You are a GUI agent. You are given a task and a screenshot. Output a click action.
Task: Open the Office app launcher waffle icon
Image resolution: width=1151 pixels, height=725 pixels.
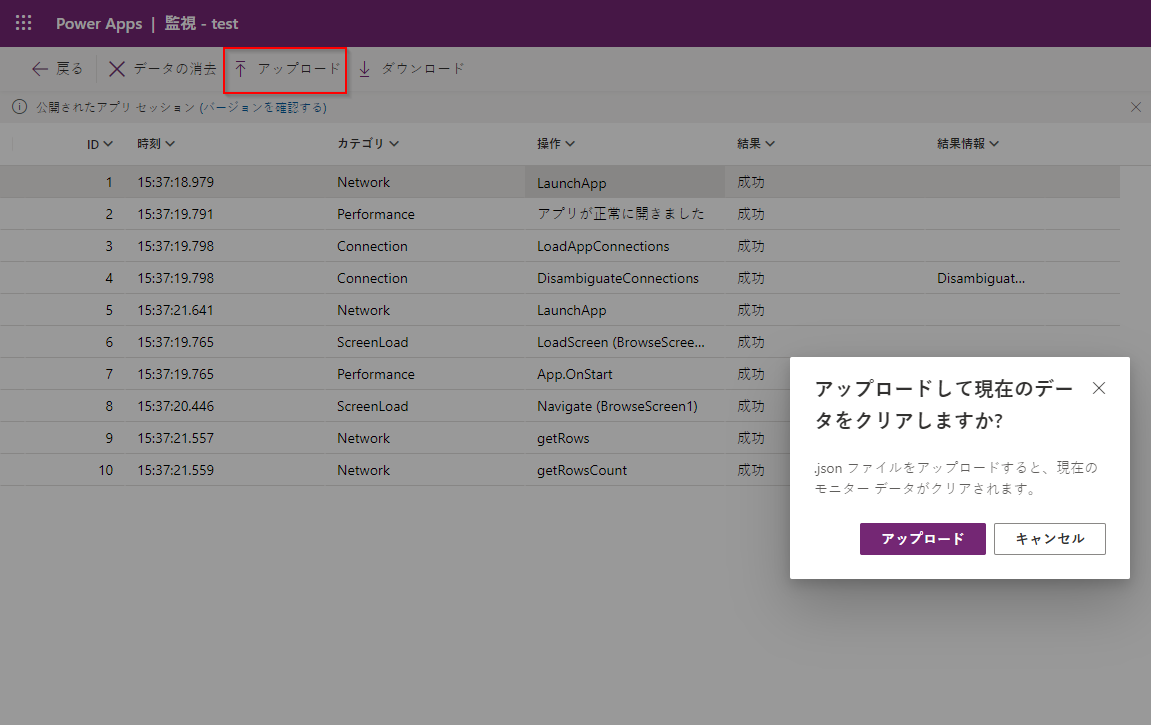click(23, 22)
